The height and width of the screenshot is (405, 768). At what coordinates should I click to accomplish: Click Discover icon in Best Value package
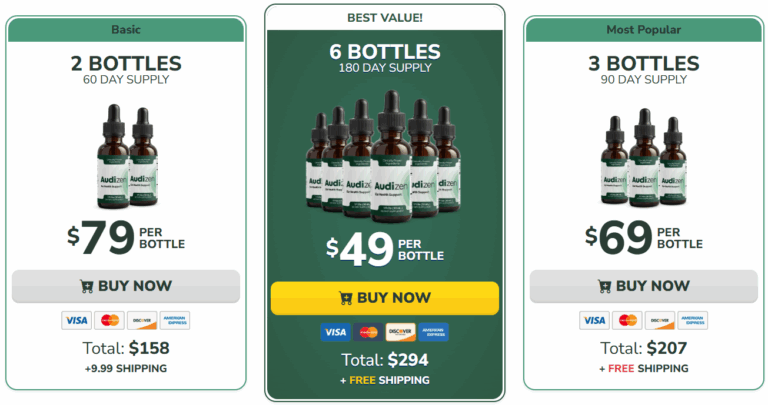click(401, 332)
